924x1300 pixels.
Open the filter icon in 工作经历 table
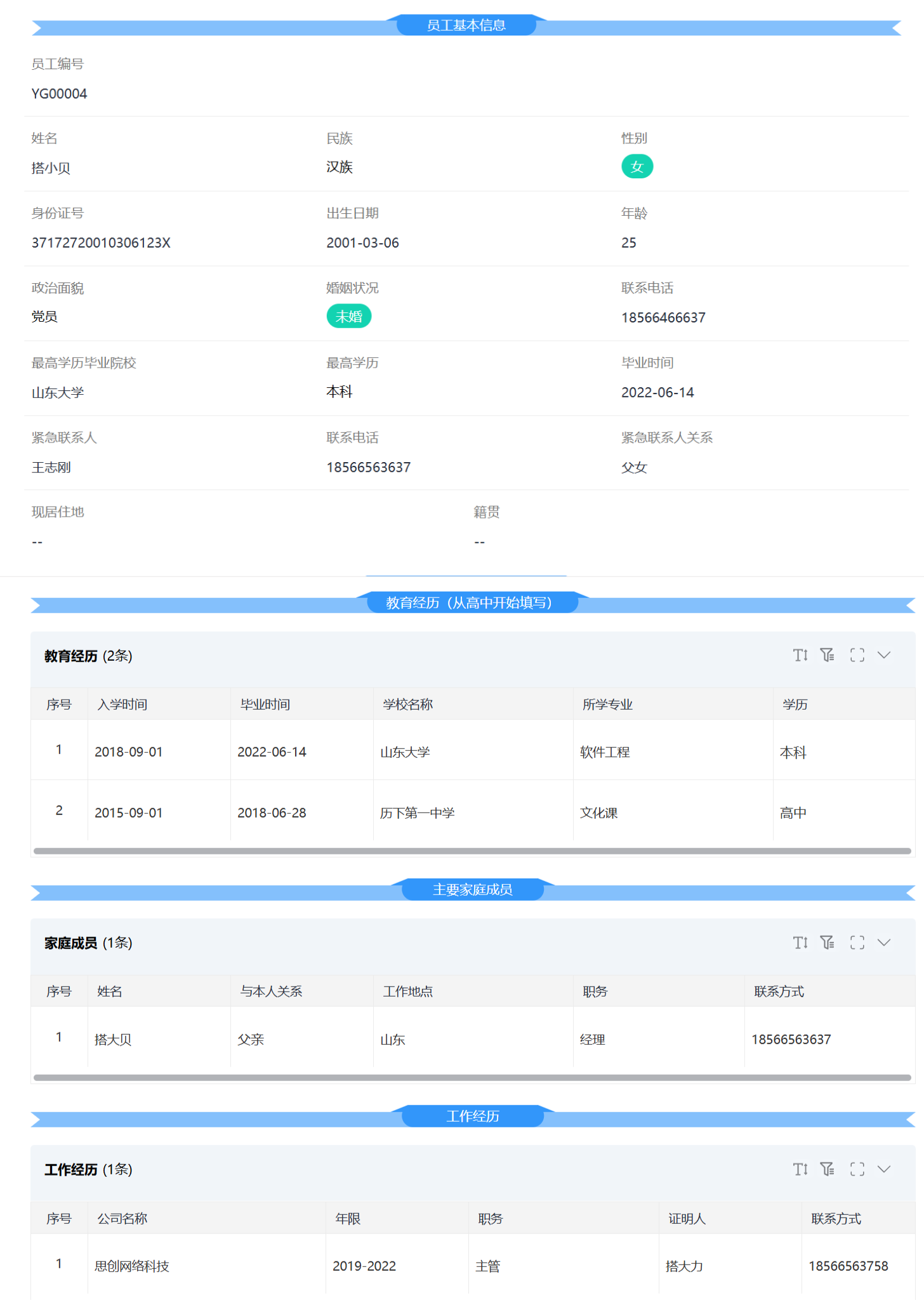[828, 1169]
